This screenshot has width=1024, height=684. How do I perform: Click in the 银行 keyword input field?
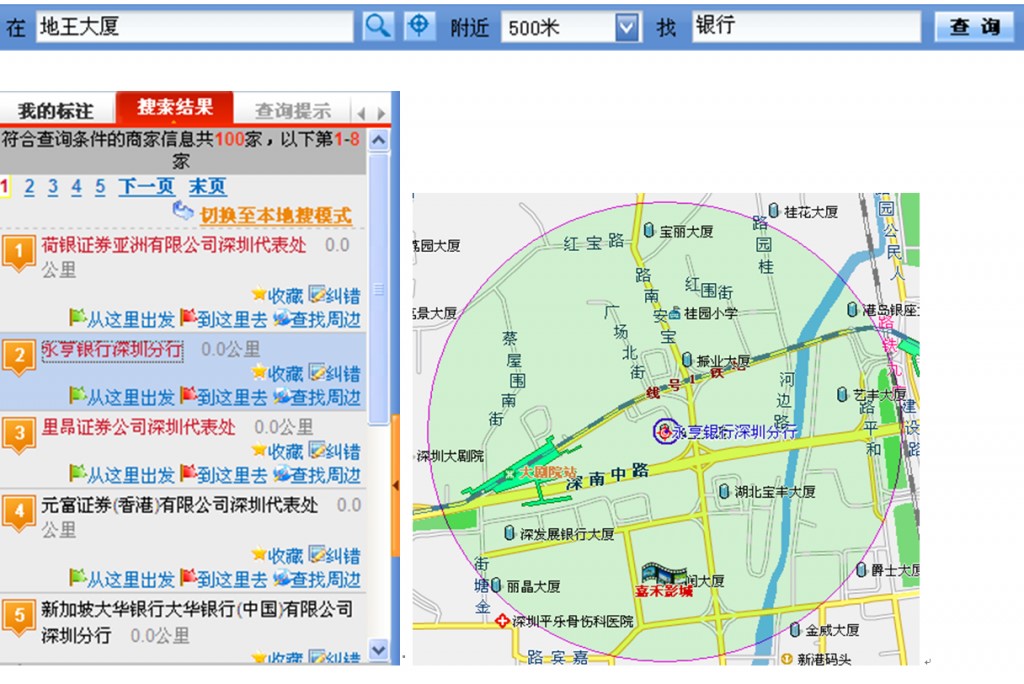point(805,27)
